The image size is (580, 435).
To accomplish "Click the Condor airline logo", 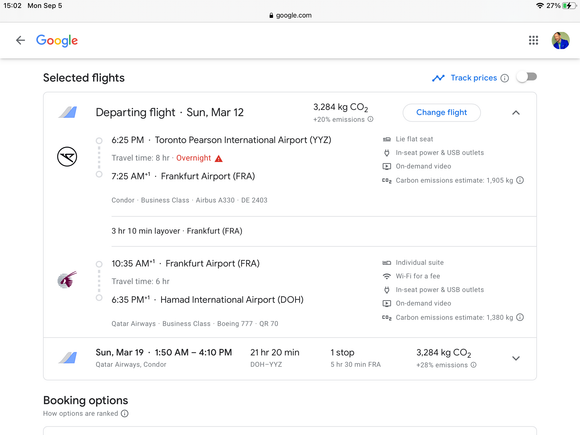I will pyautogui.click(x=67, y=156).
